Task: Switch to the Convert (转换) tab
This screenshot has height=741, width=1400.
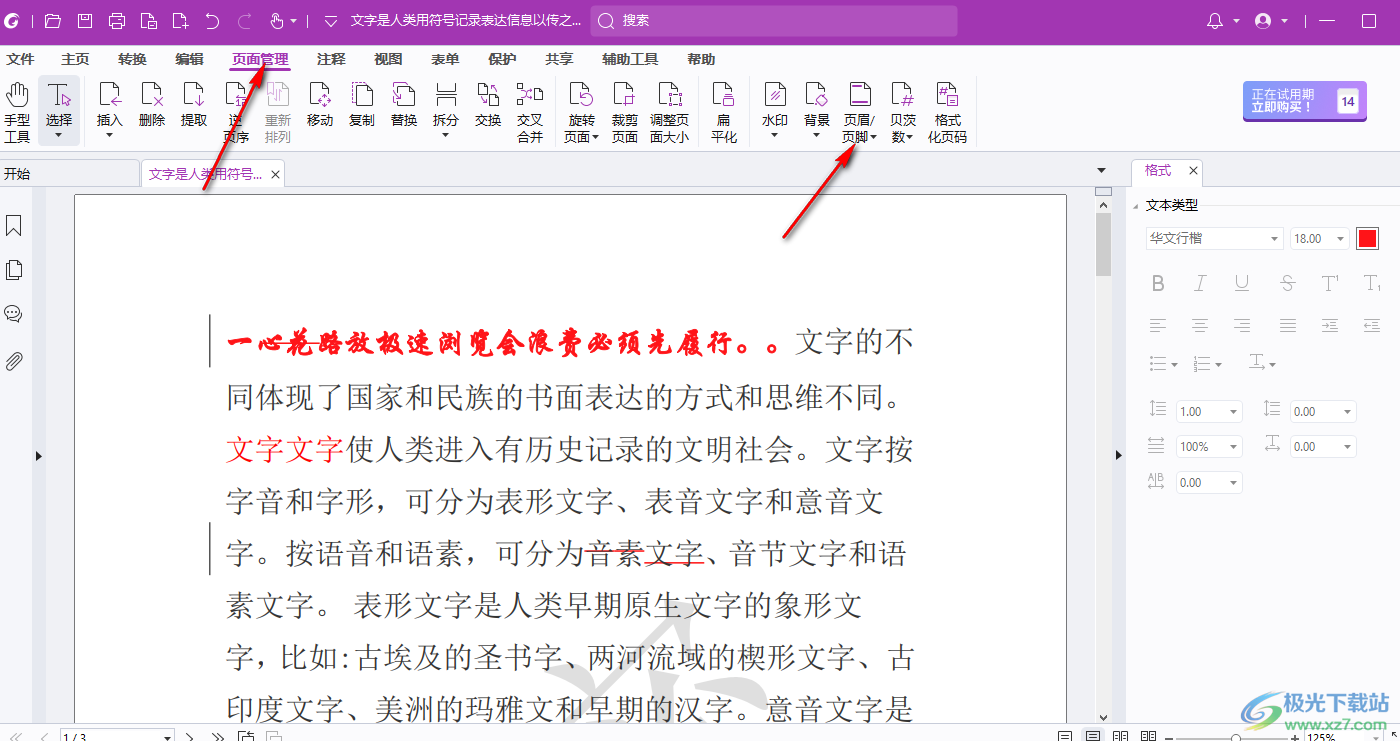Action: tap(132, 59)
